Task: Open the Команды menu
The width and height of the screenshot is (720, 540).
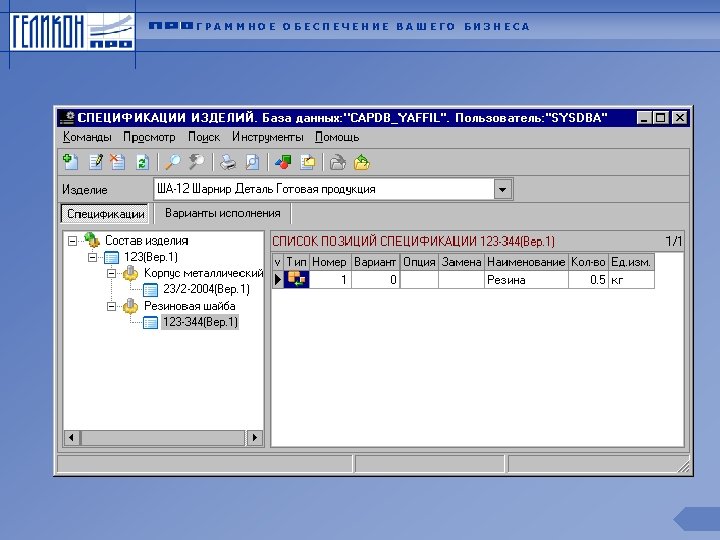Action: pos(87,137)
